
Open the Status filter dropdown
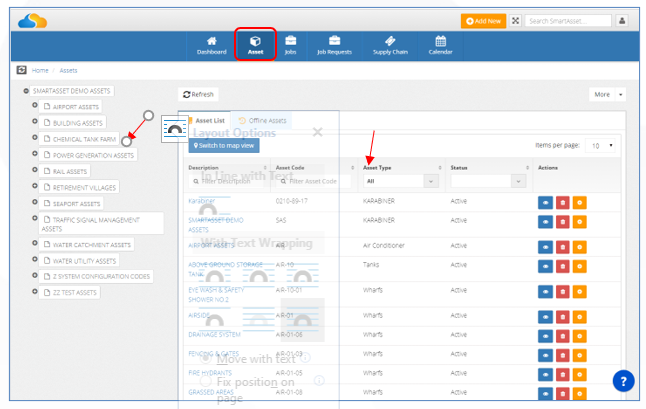click(488, 181)
